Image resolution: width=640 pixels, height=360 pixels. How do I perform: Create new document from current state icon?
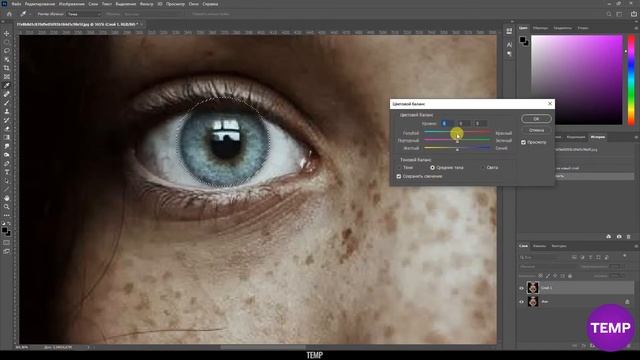(609, 236)
